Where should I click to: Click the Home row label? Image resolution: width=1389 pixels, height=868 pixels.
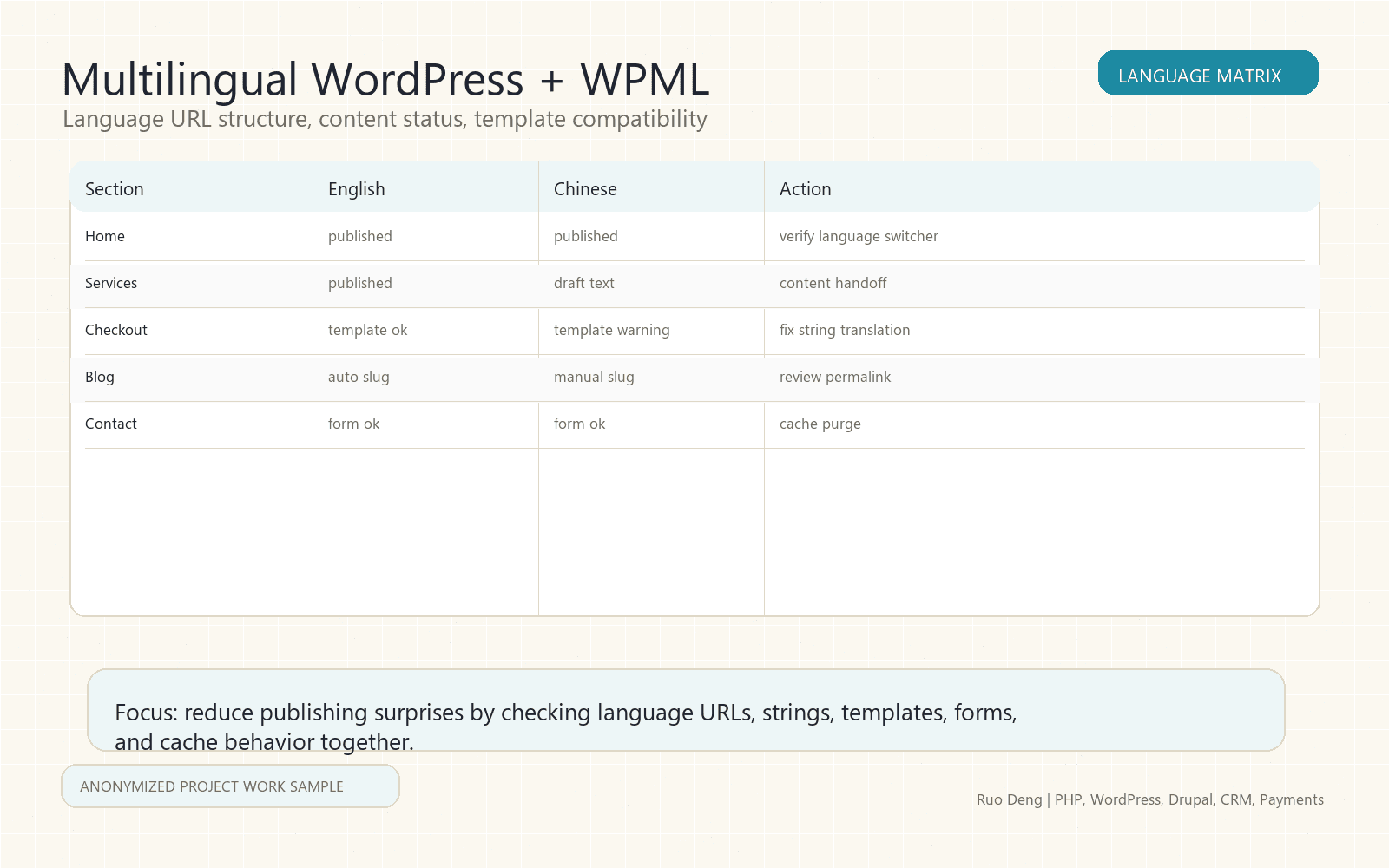coord(105,236)
